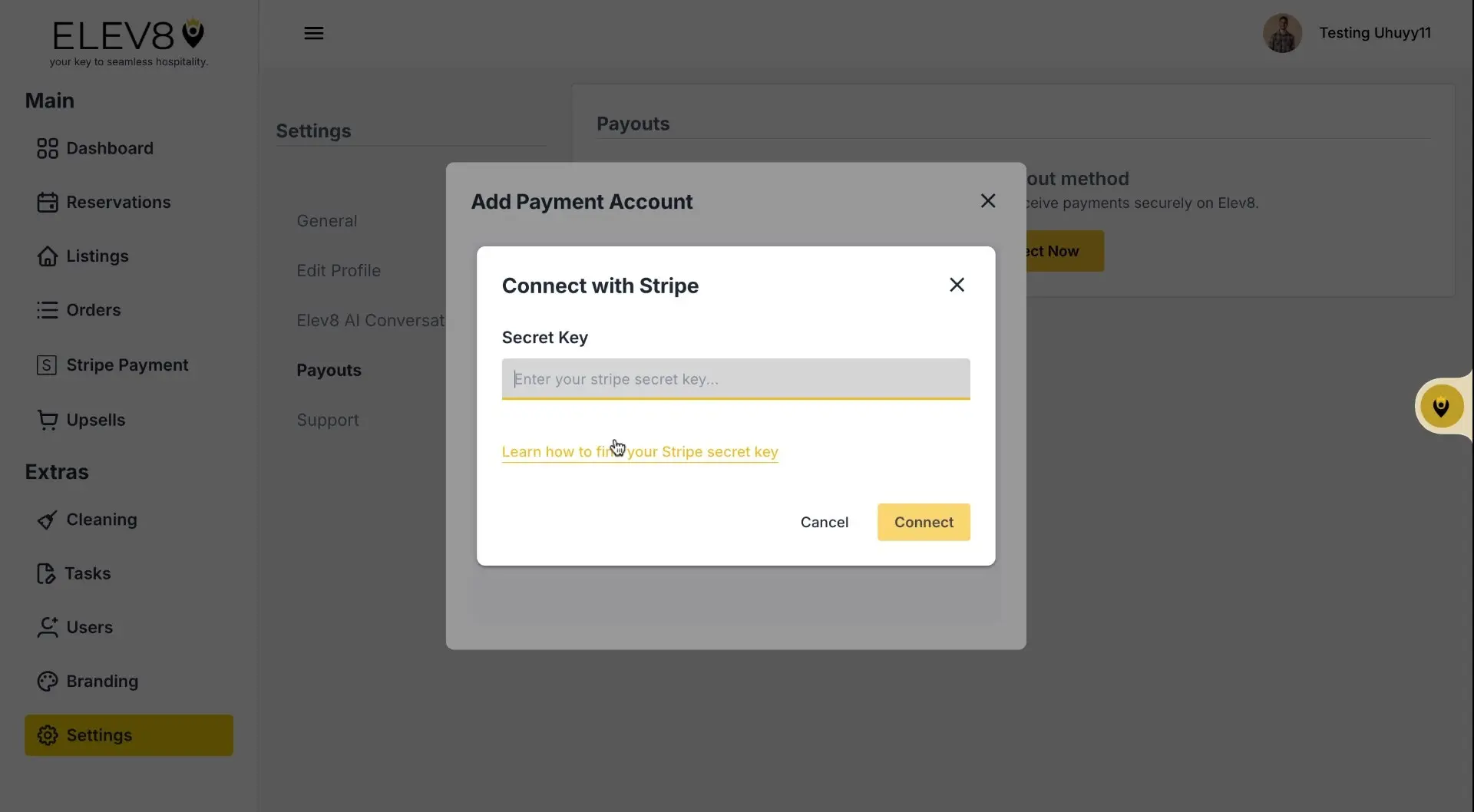Select the Upsells cart icon
The image size is (1474, 812).
(48, 419)
